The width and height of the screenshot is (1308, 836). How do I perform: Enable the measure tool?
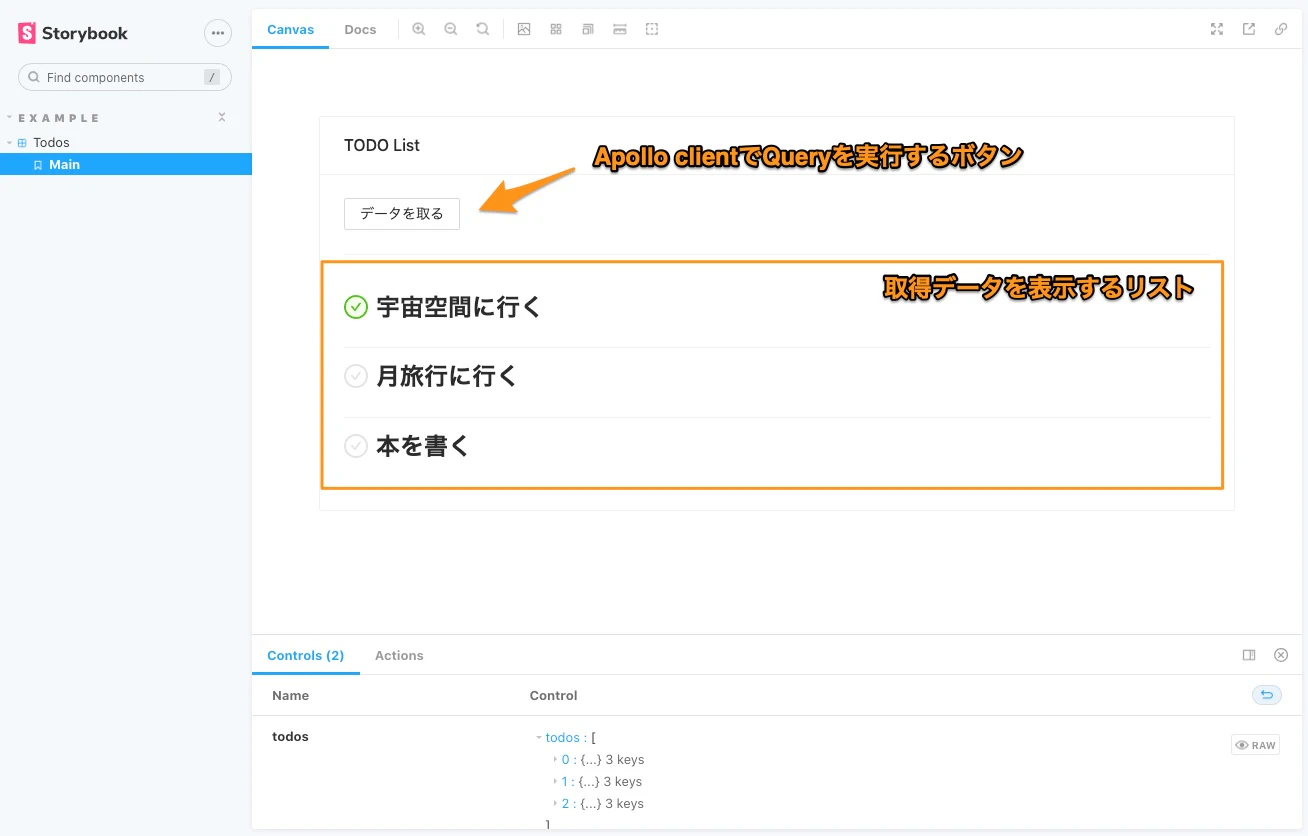620,29
